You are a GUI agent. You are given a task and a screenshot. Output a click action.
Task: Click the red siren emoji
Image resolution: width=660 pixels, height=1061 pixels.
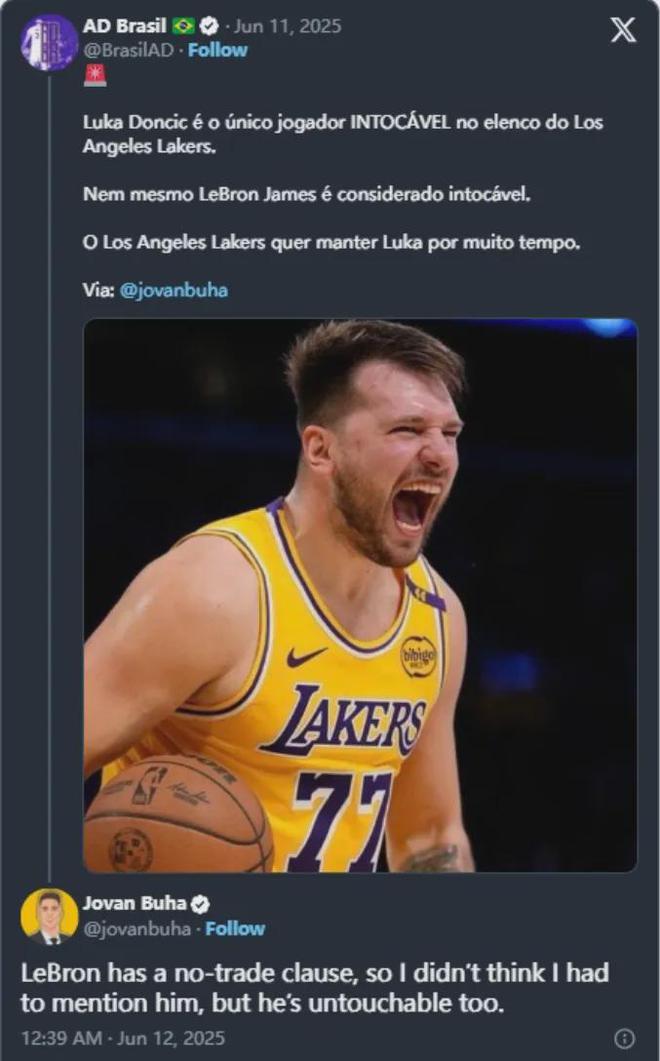[x=94, y=74]
